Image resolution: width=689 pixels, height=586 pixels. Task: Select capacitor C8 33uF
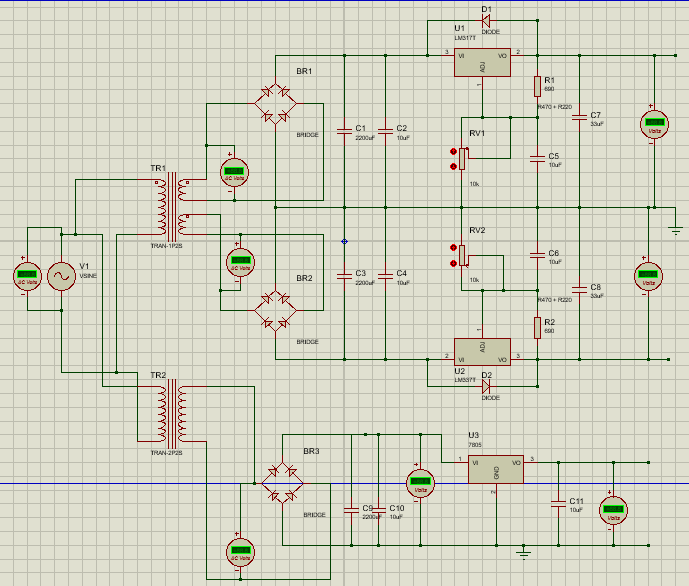coord(579,289)
